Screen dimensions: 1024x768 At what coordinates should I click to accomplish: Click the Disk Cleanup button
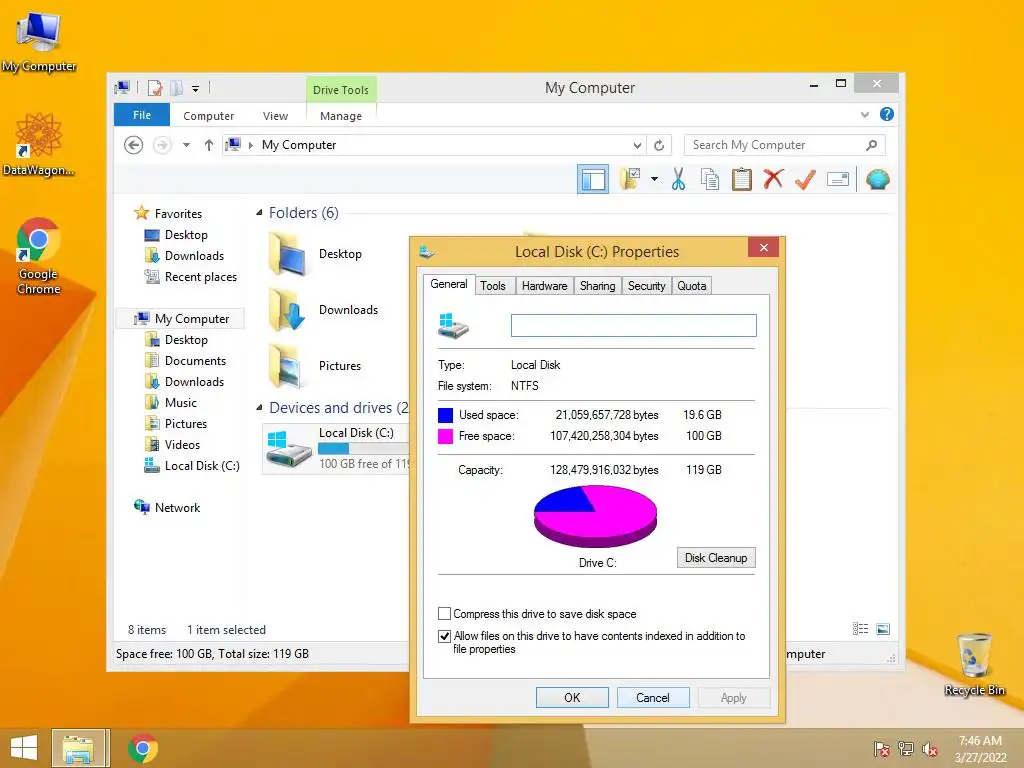tap(716, 558)
